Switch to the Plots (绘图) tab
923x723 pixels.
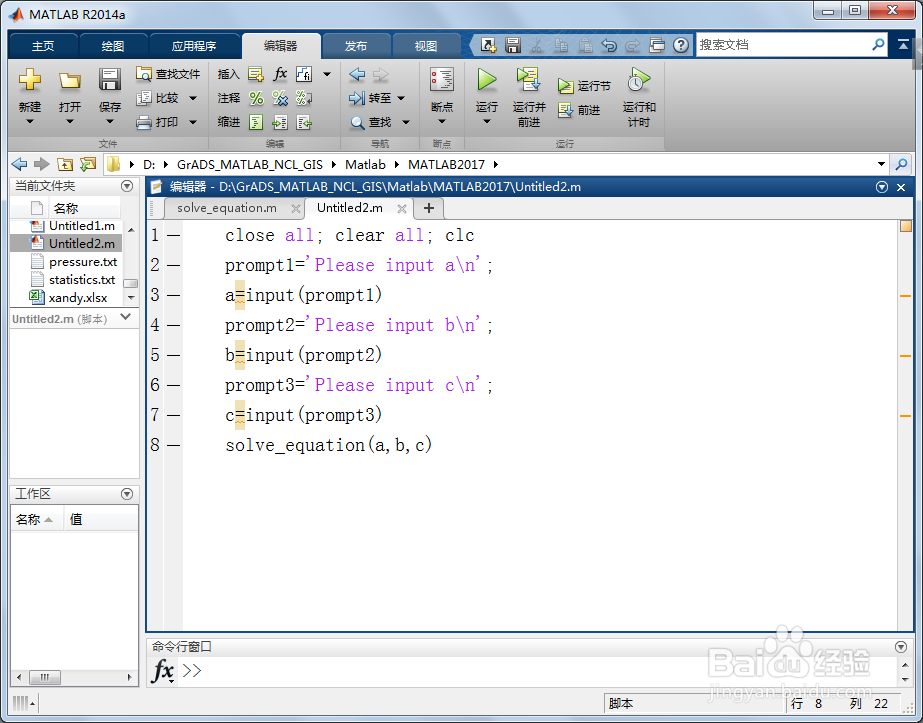(112, 46)
